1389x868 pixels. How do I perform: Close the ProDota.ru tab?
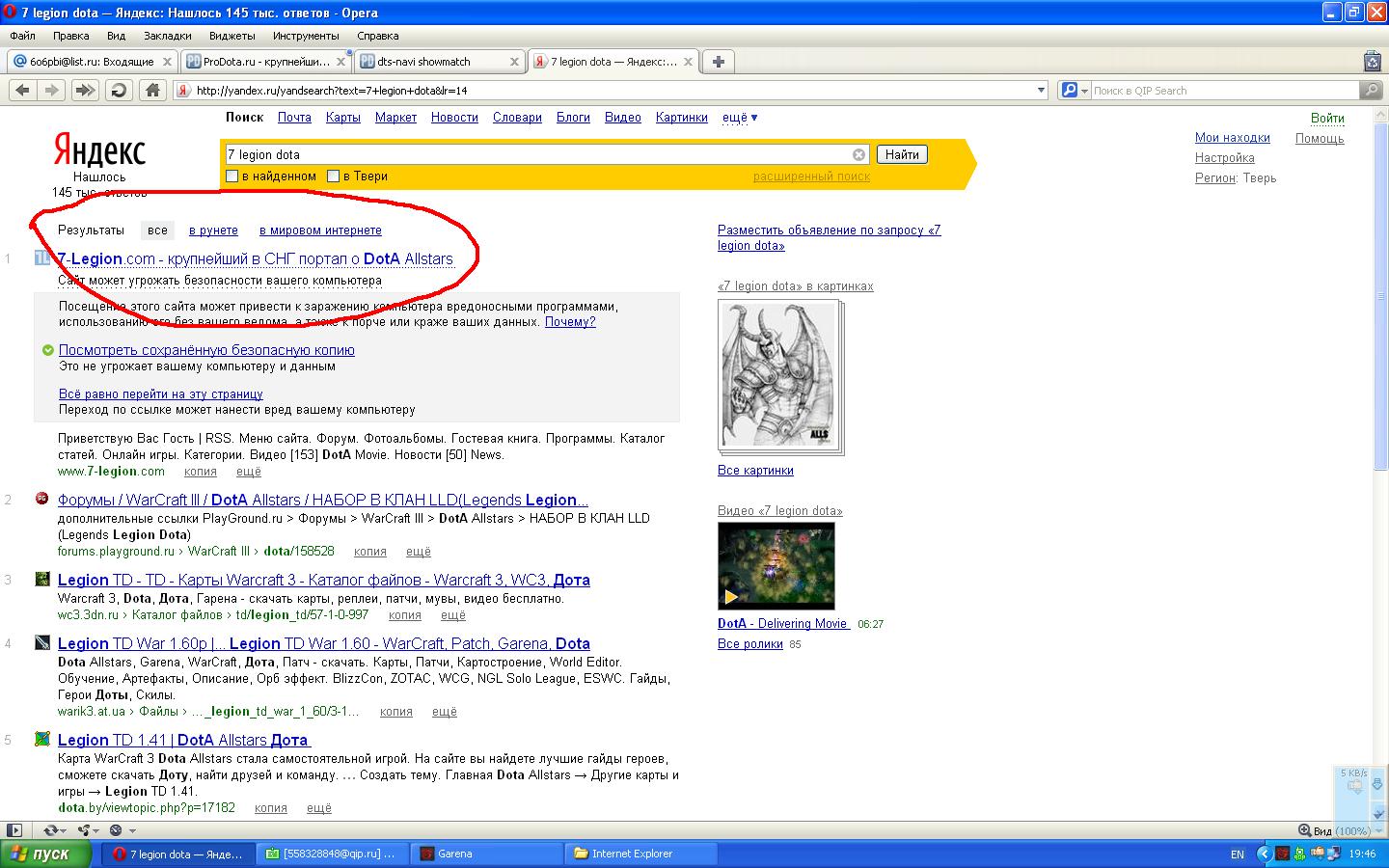click(340, 62)
